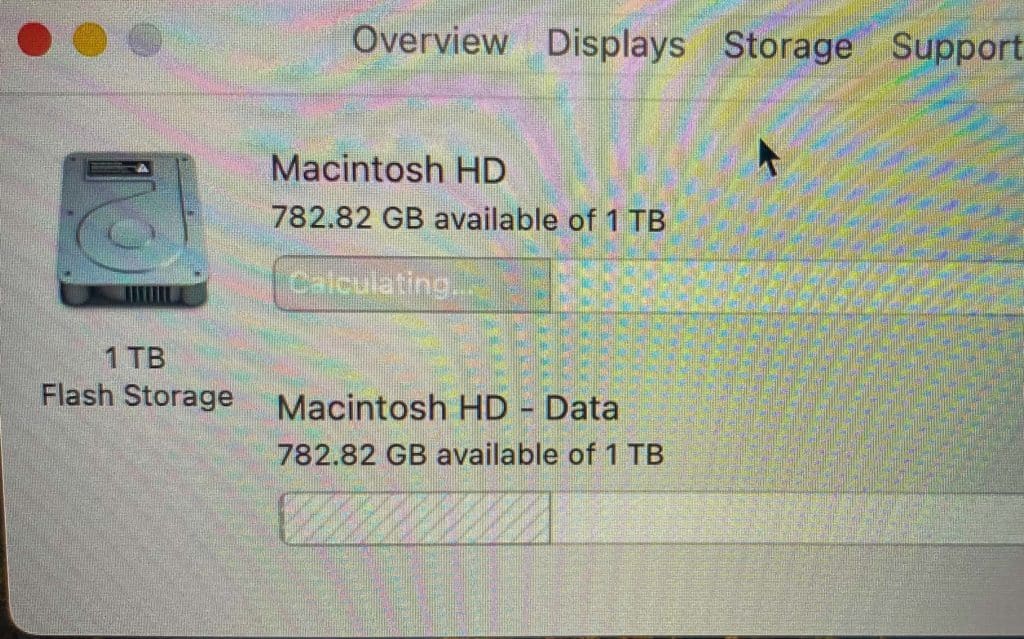
Task: Click the empty portion of the Data storage bar
Action: point(787,518)
